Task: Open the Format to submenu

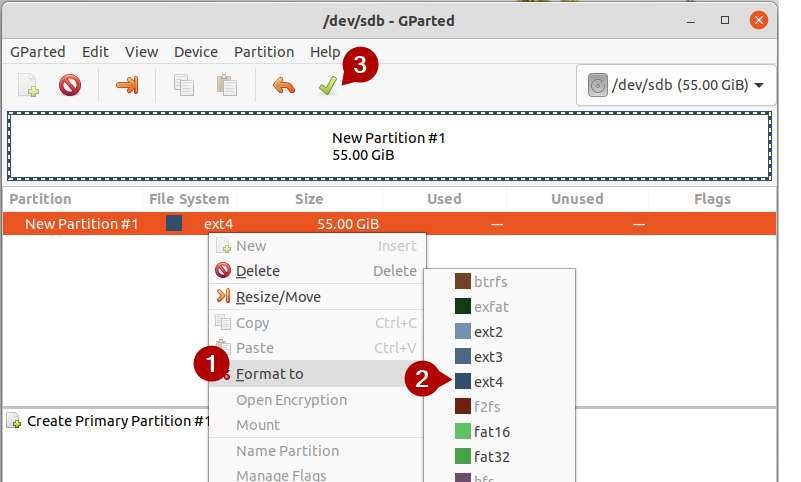Action: click(x=317, y=374)
